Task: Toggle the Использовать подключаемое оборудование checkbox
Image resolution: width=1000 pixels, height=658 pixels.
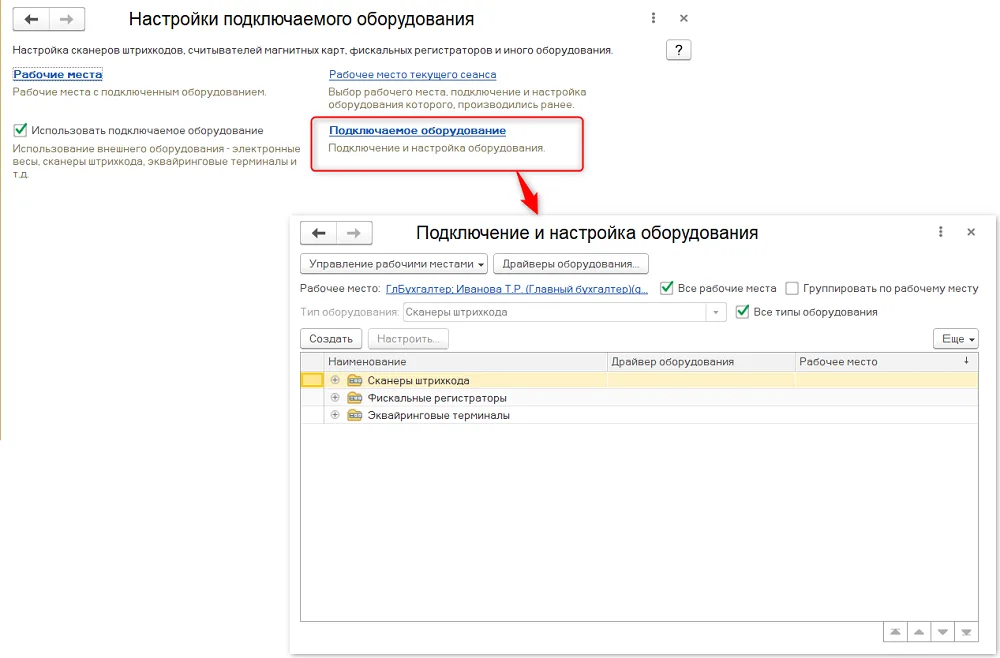Action: [20, 130]
